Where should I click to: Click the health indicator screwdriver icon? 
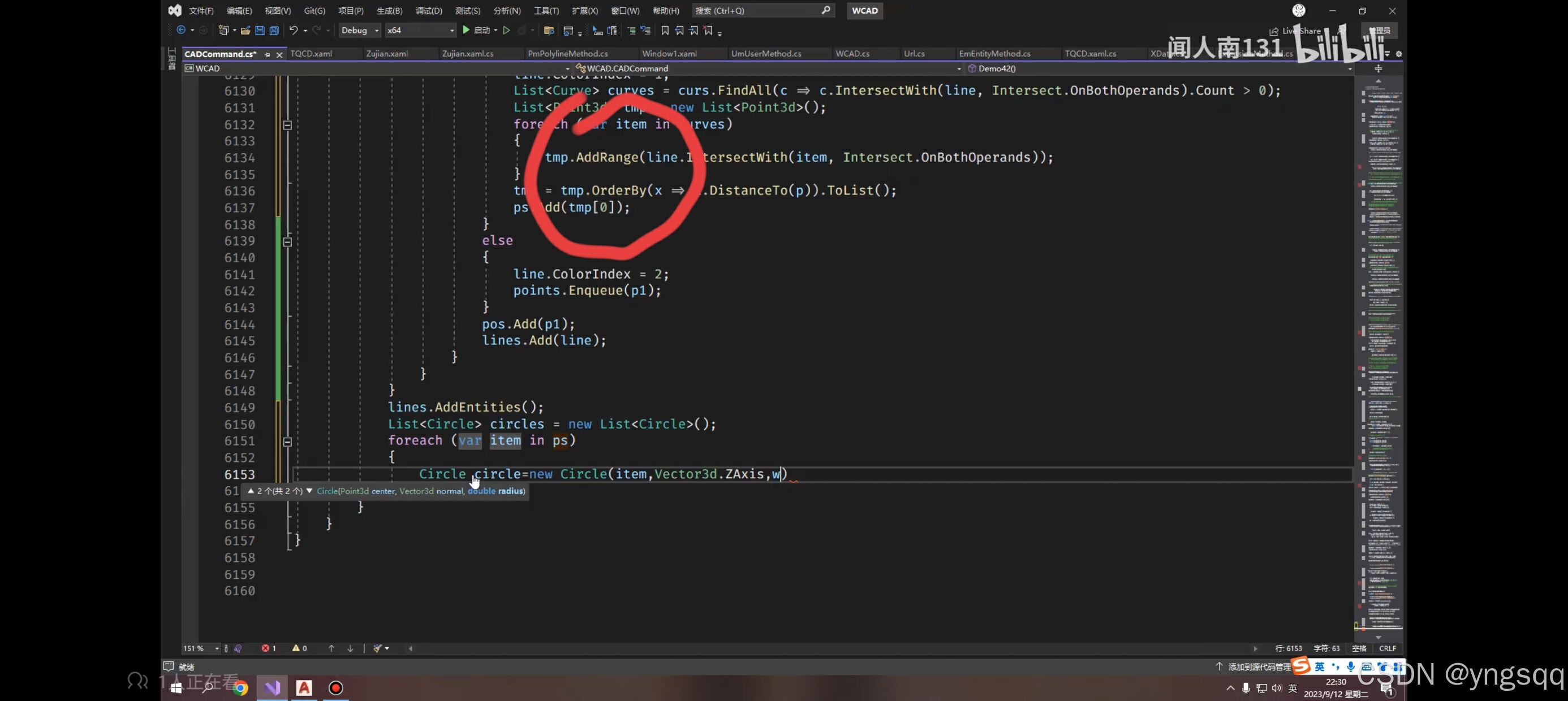pyautogui.click(x=238, y=648)
